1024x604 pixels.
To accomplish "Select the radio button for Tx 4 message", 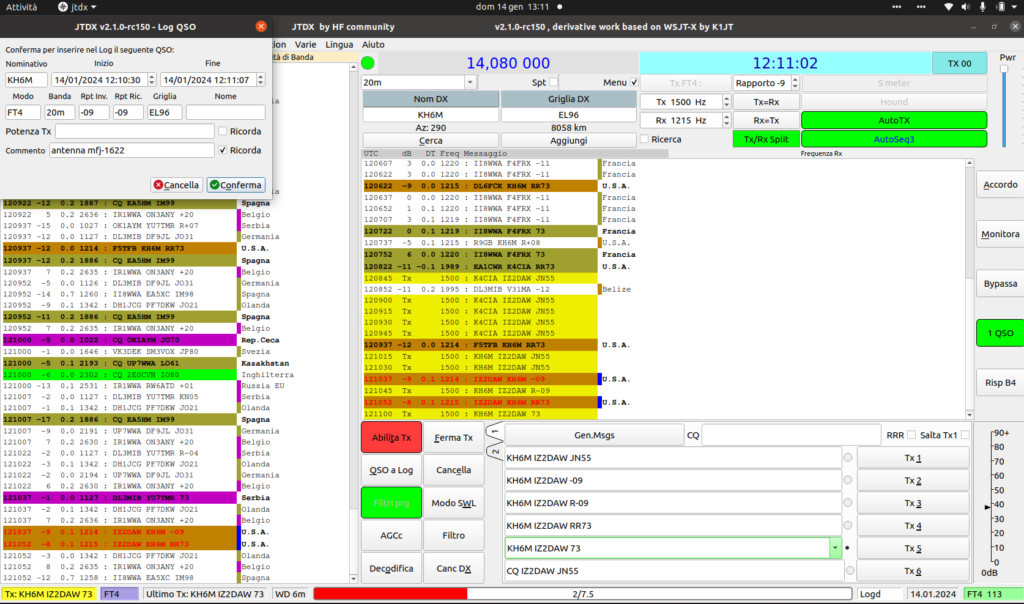I will click(x=848, y=525).
